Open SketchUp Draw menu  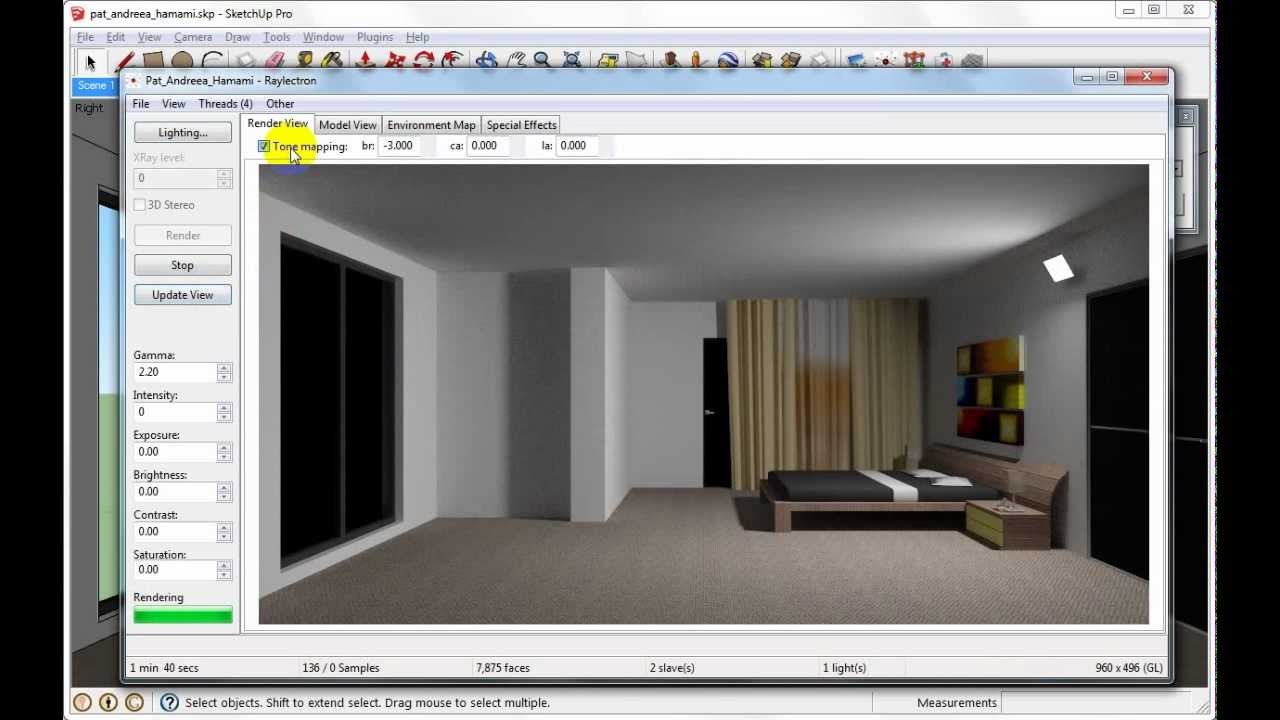[x=238, y=37]
